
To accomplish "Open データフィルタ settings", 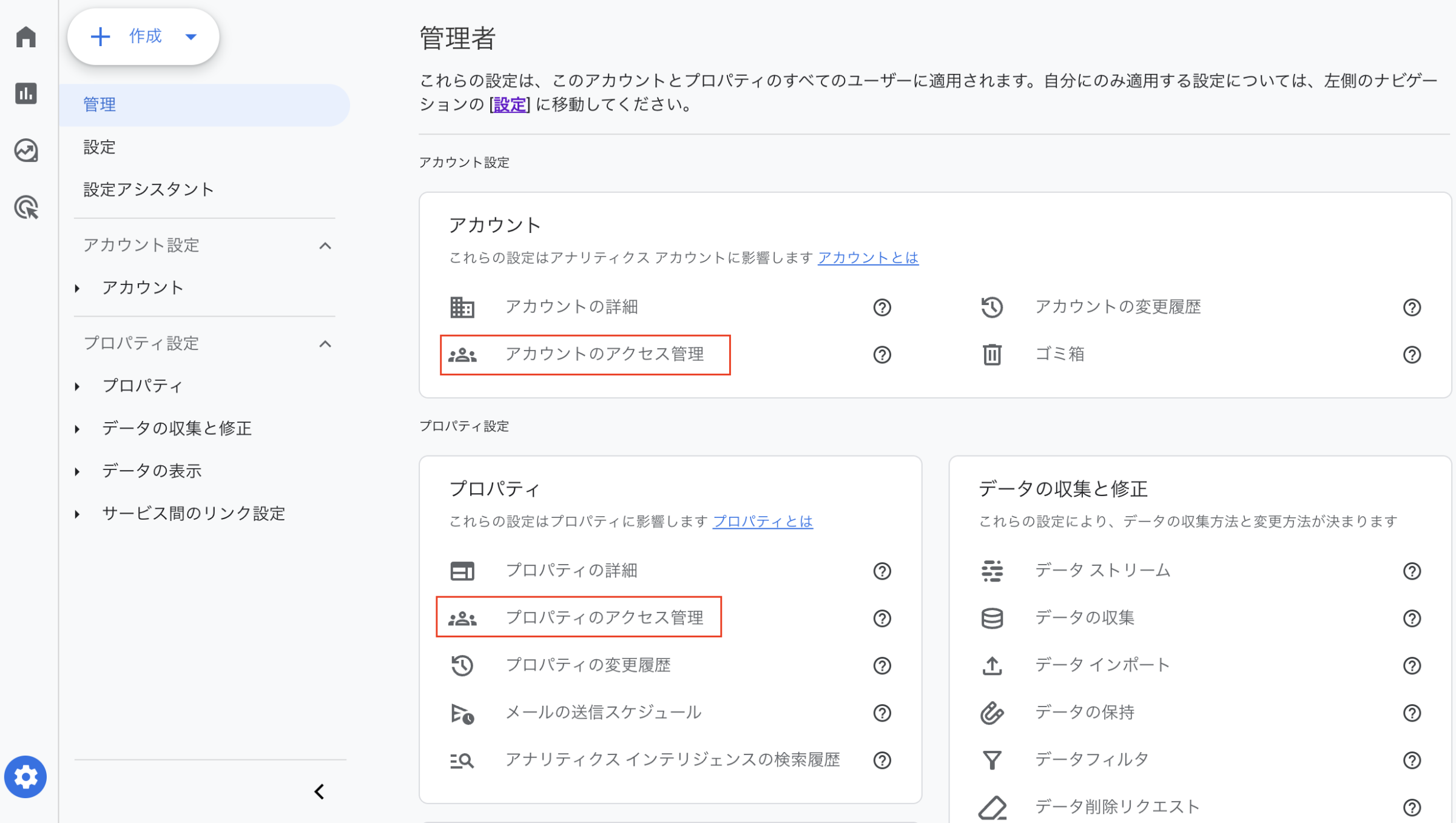I will (x=1092, y=760).
